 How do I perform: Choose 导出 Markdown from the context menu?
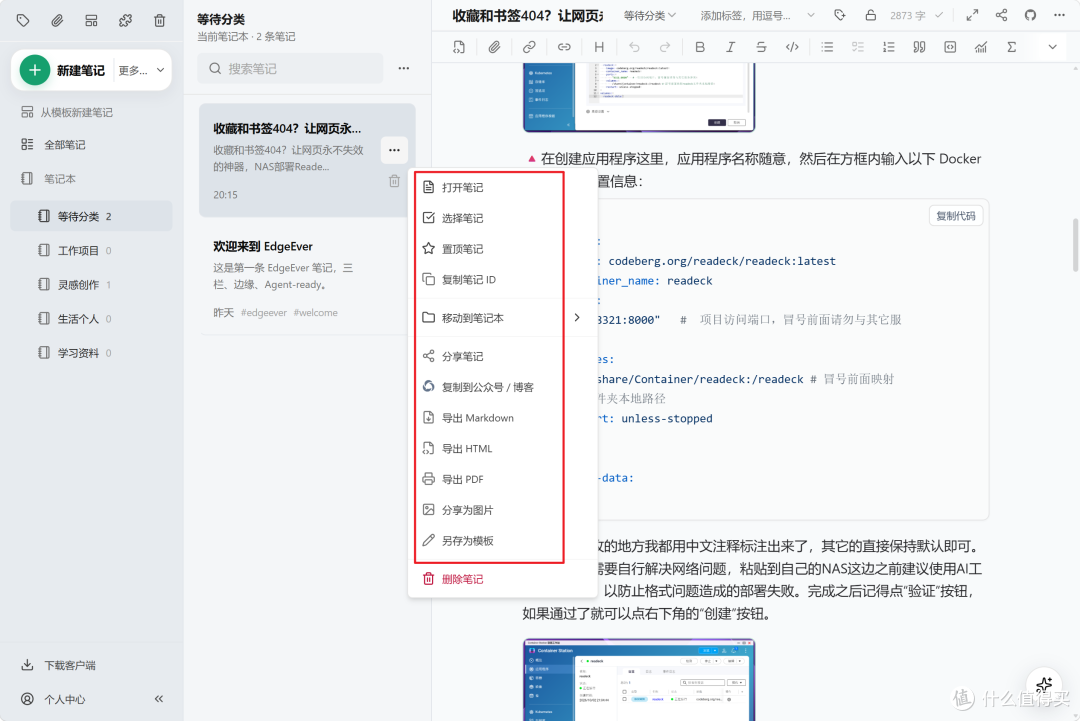503,418
